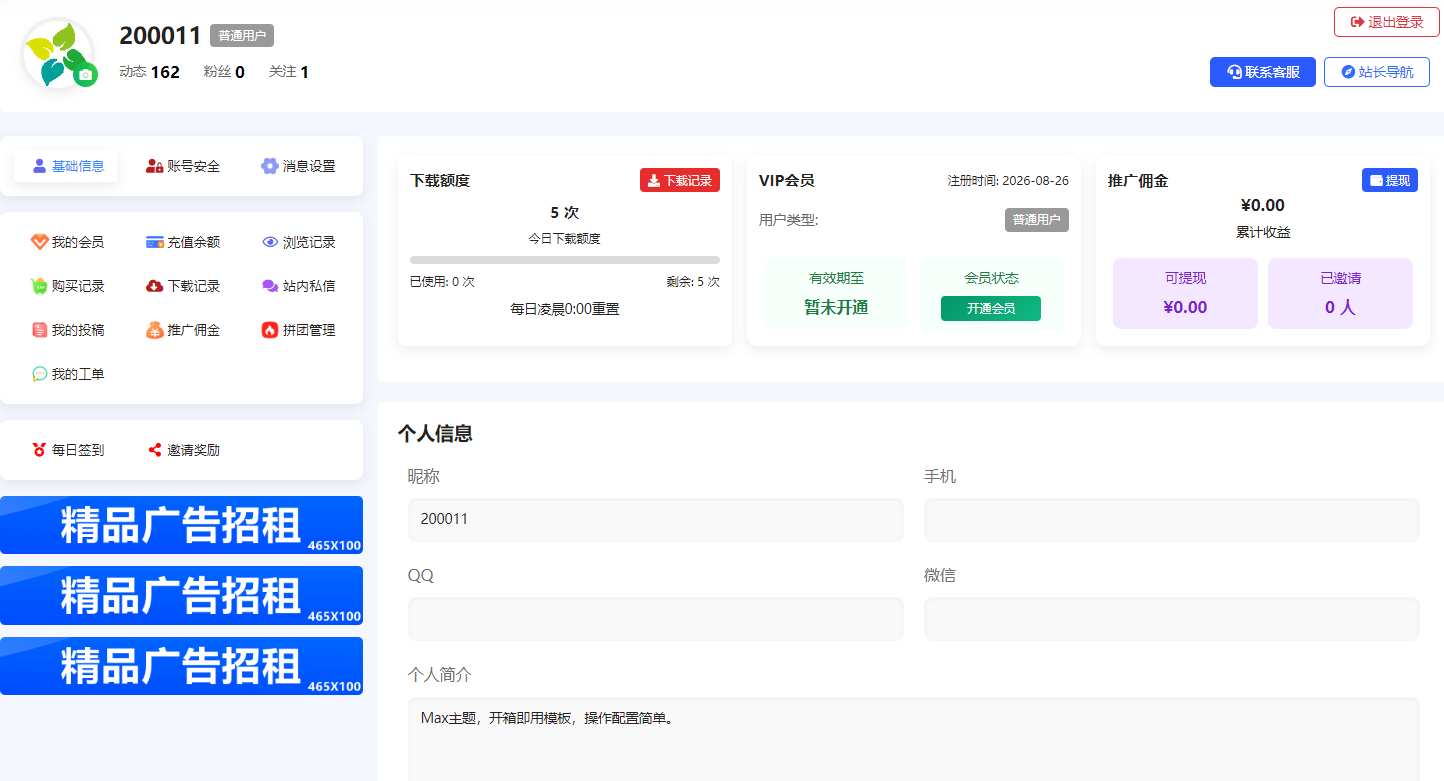Click the 可提现 ¥0.00 card
Screen dimensions: 1444x781
[x=1185, y=293]
